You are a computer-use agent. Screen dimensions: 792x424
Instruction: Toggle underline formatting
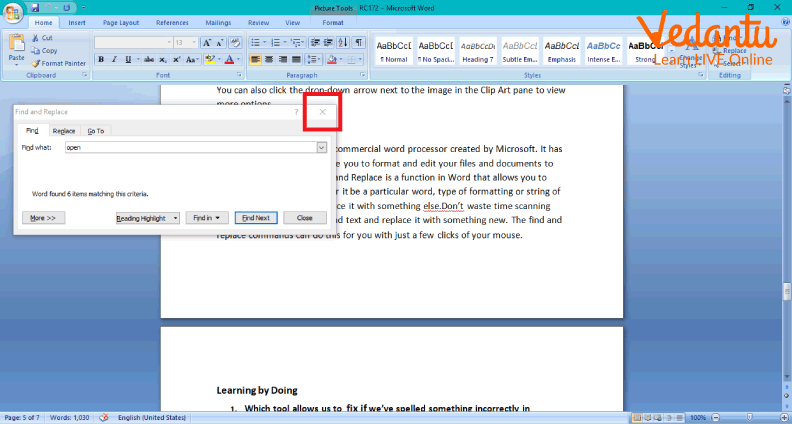[128, 60]
